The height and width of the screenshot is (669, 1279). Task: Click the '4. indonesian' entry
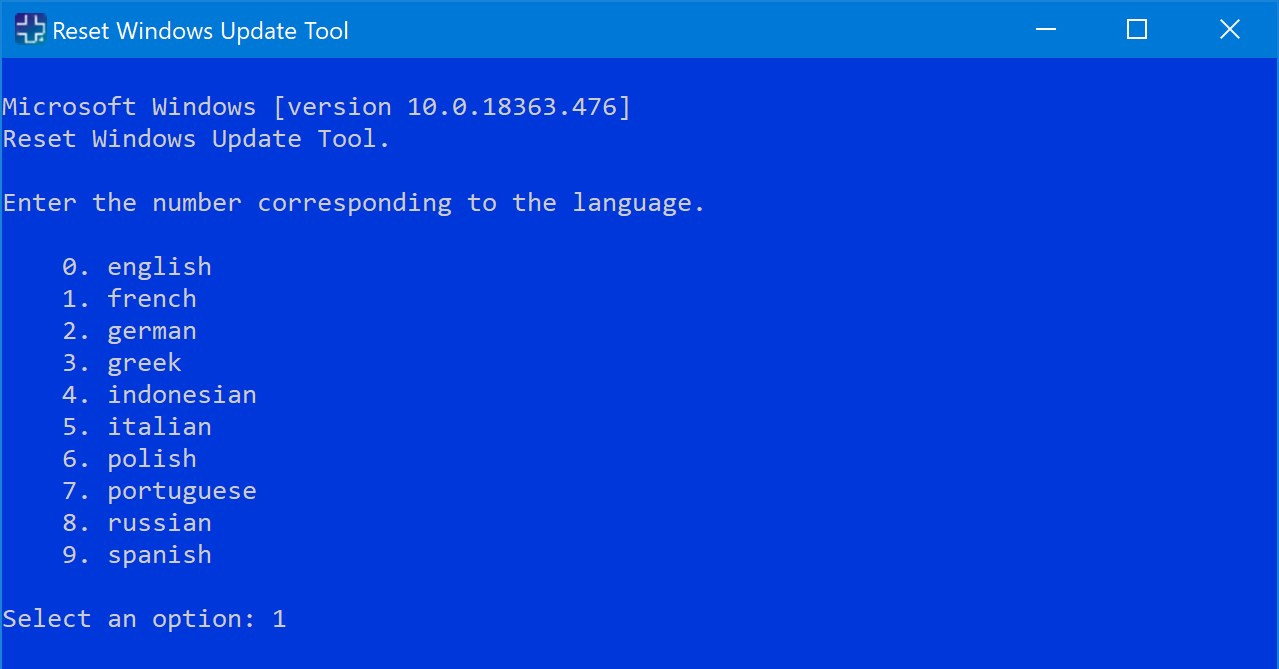tap(159, 395)
